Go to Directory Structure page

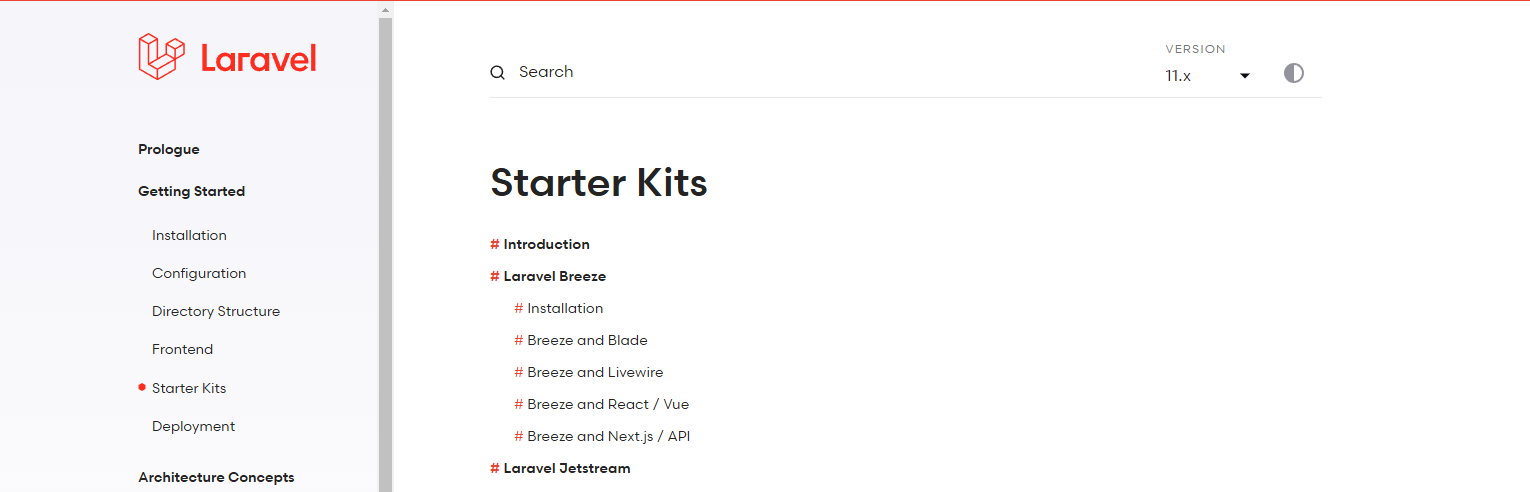[x=216, y=311]
